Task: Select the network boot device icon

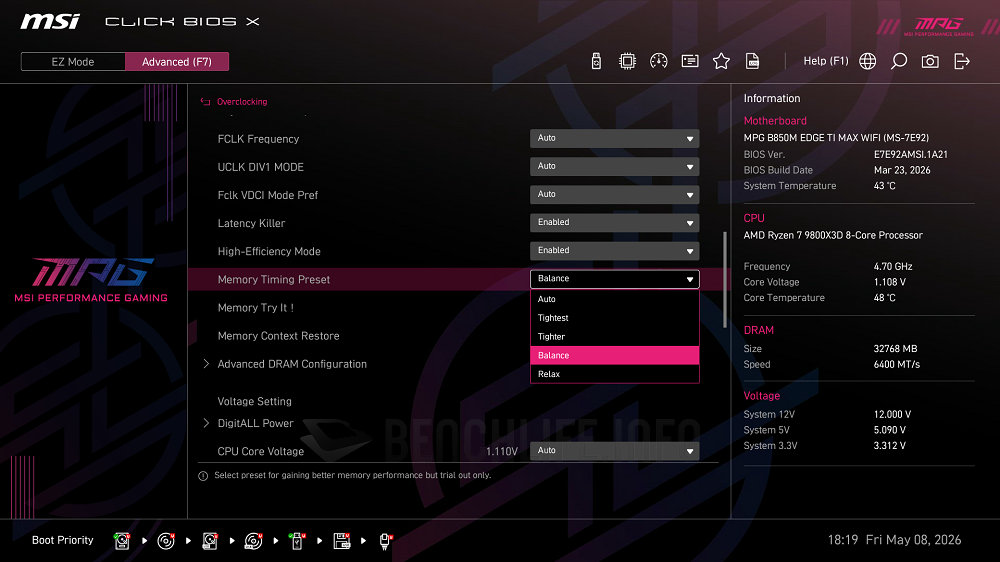Action: (385, 541)
